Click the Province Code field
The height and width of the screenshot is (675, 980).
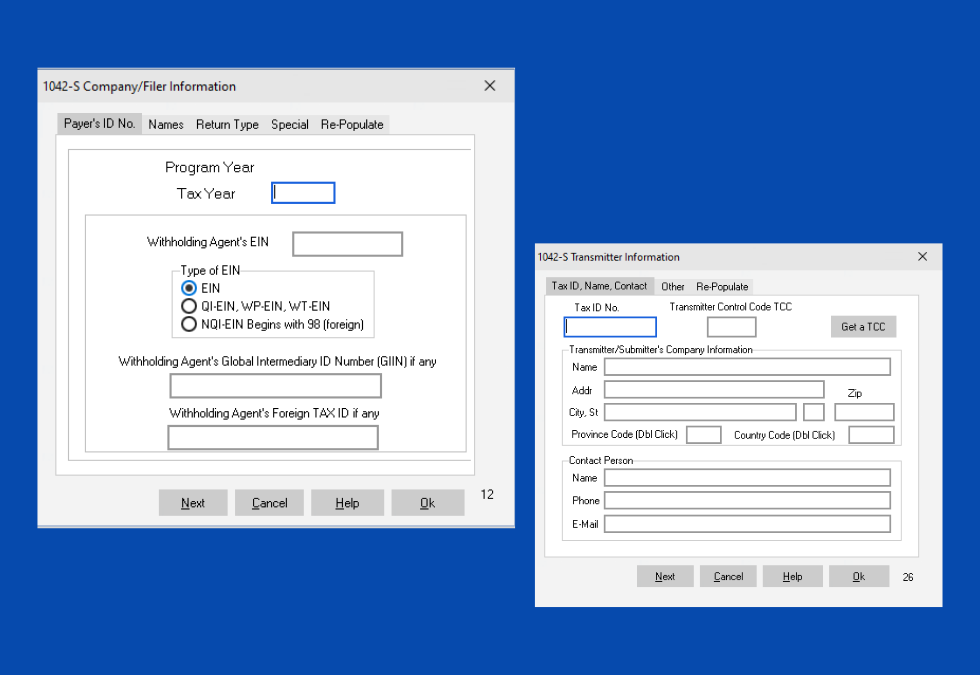tap(703, 435)
